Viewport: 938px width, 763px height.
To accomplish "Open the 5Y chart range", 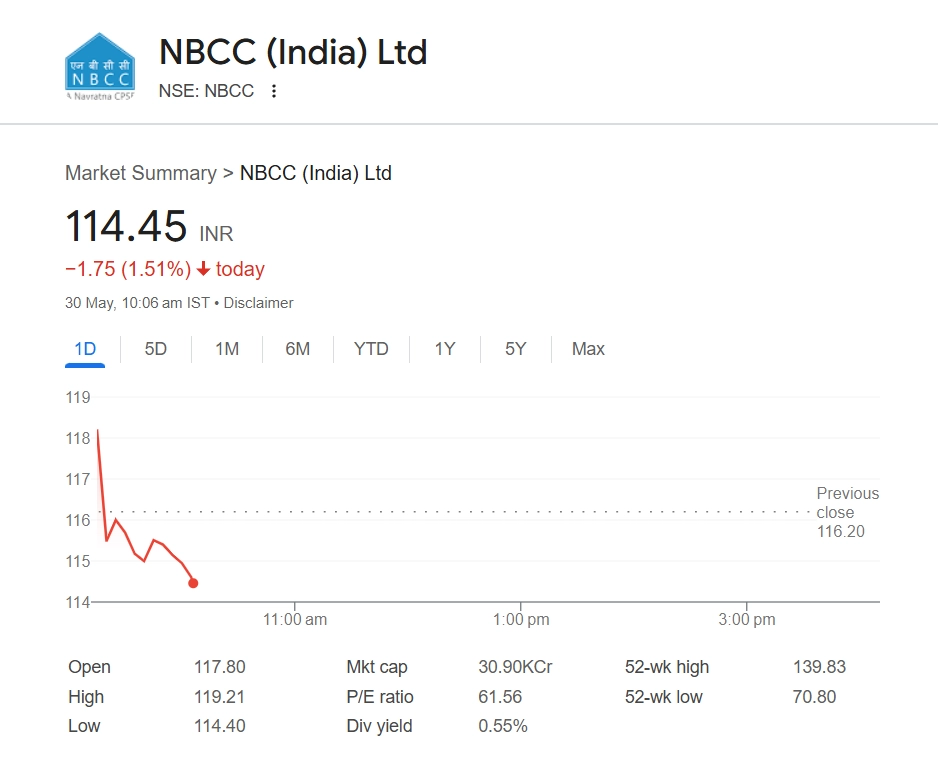I will click(515, 349).
